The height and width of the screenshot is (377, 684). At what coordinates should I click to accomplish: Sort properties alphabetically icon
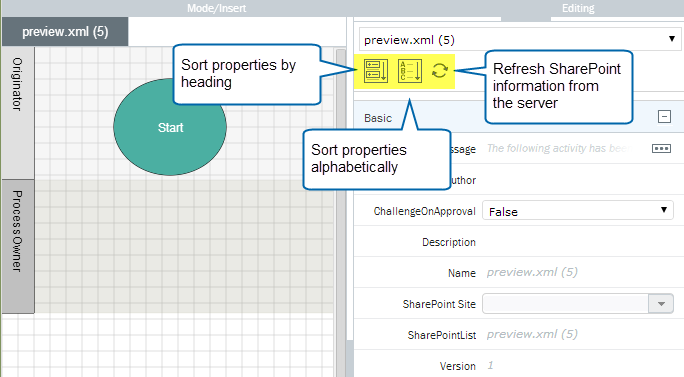[410, 71]
